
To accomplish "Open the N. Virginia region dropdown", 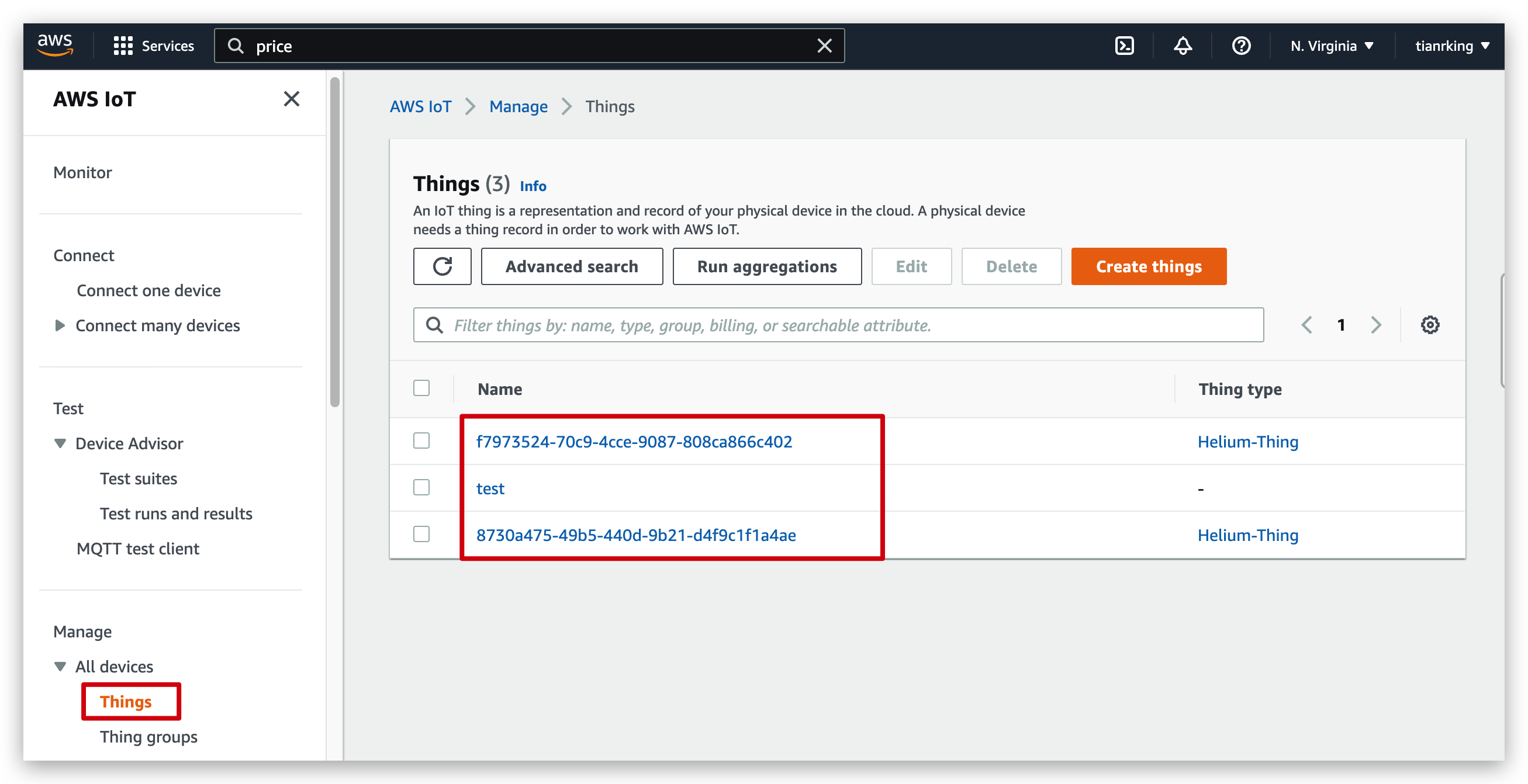I will click(1332, 46).
